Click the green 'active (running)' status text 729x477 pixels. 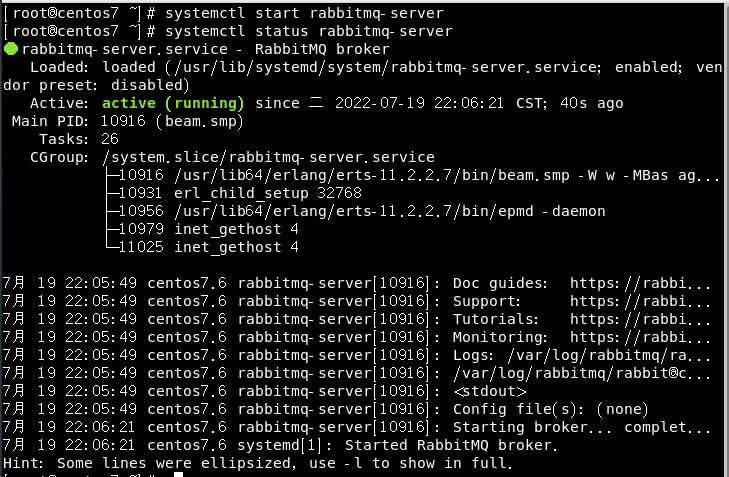[173, 103]
